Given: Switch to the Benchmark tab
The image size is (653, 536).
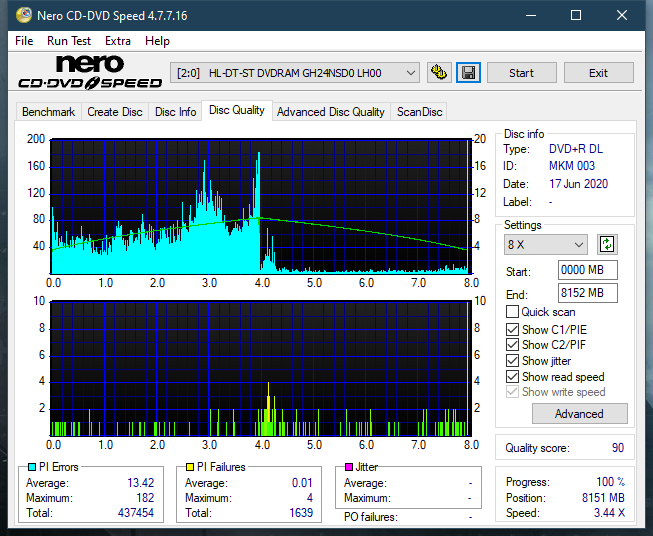Looking at the screenshot, I should [x=48, y=112].
